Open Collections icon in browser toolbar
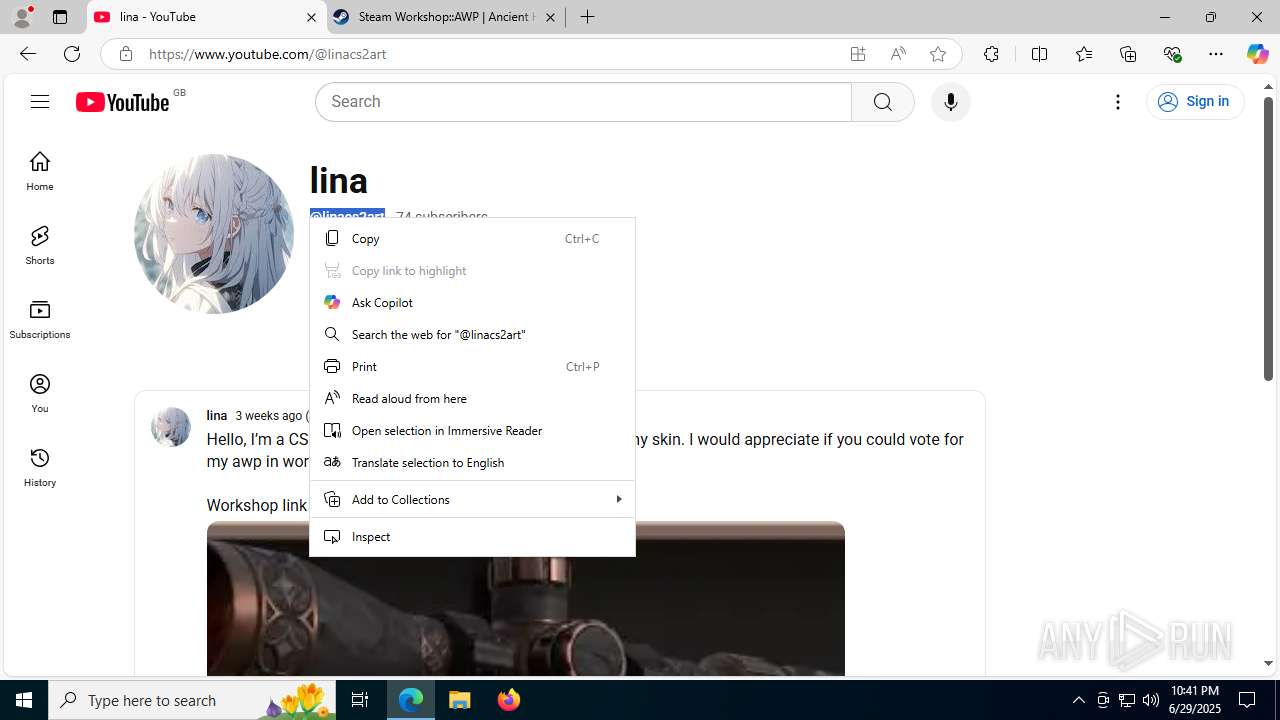 [1128, 54]
